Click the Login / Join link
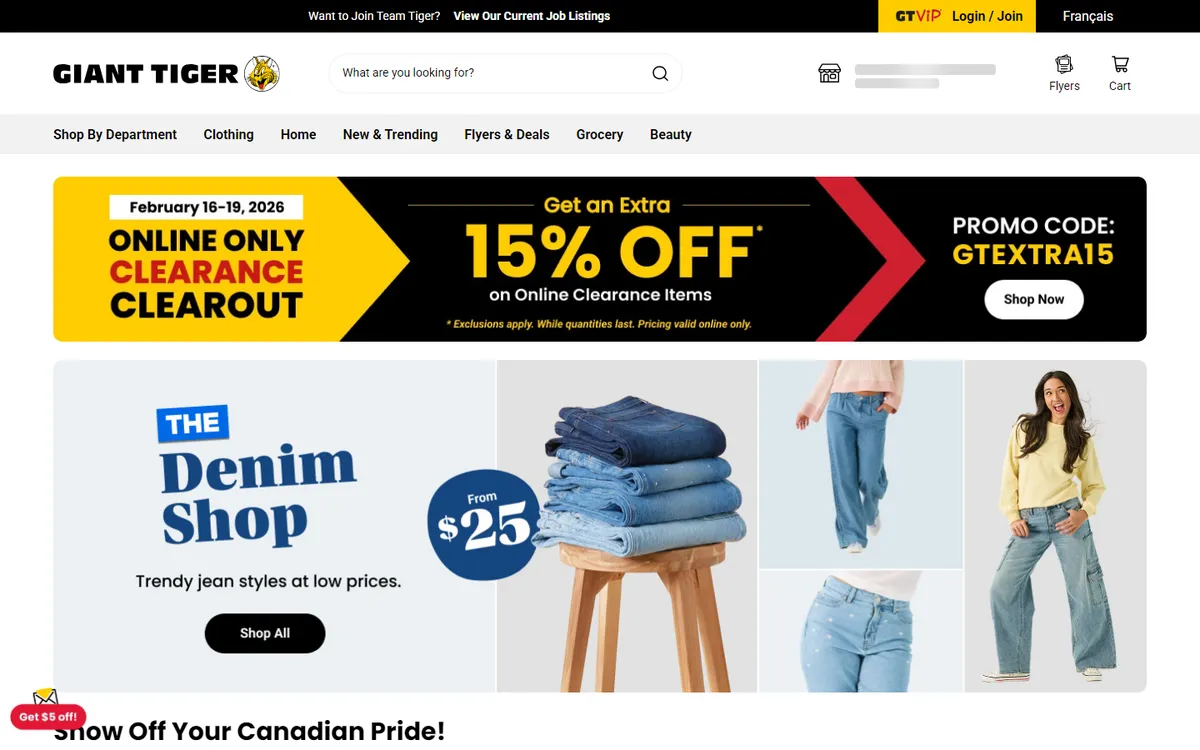Screen dimensions: 1200x750 click(x=987, y=16)
